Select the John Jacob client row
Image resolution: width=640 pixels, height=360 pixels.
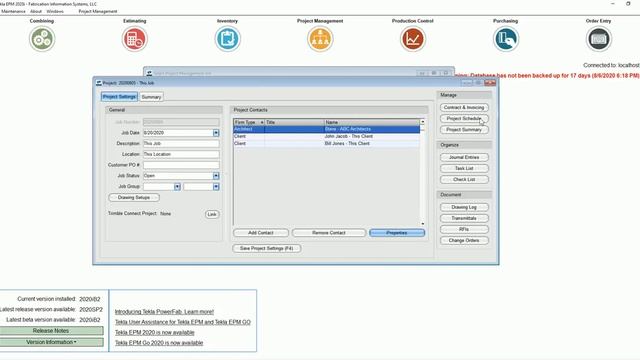(x=327, y=136)
